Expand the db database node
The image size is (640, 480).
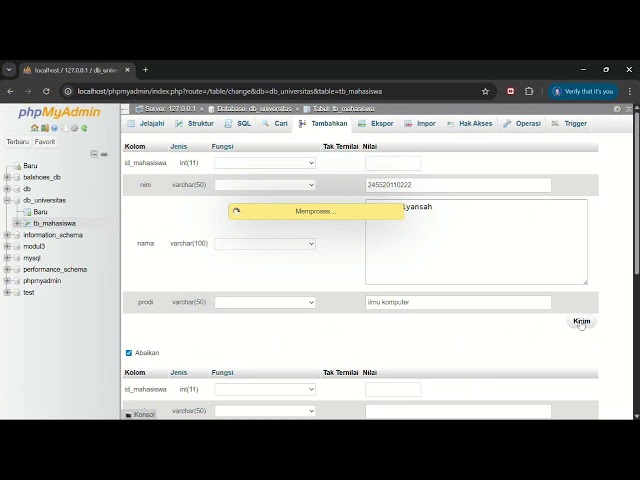7,189
